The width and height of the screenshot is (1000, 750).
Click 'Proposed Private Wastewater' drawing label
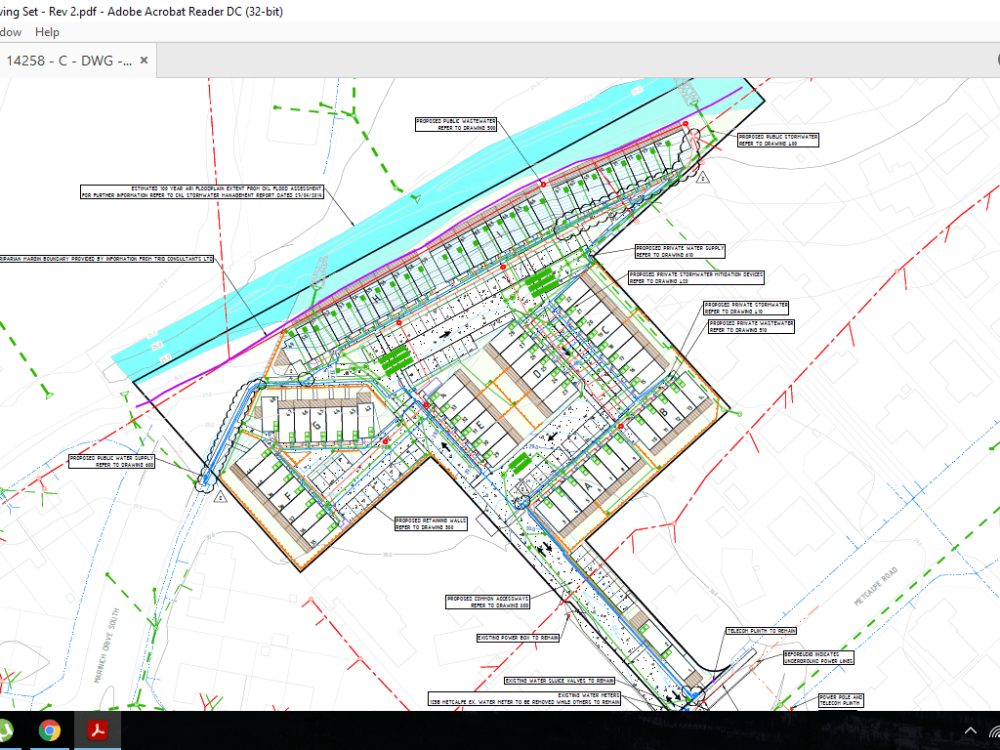[751, 327]
